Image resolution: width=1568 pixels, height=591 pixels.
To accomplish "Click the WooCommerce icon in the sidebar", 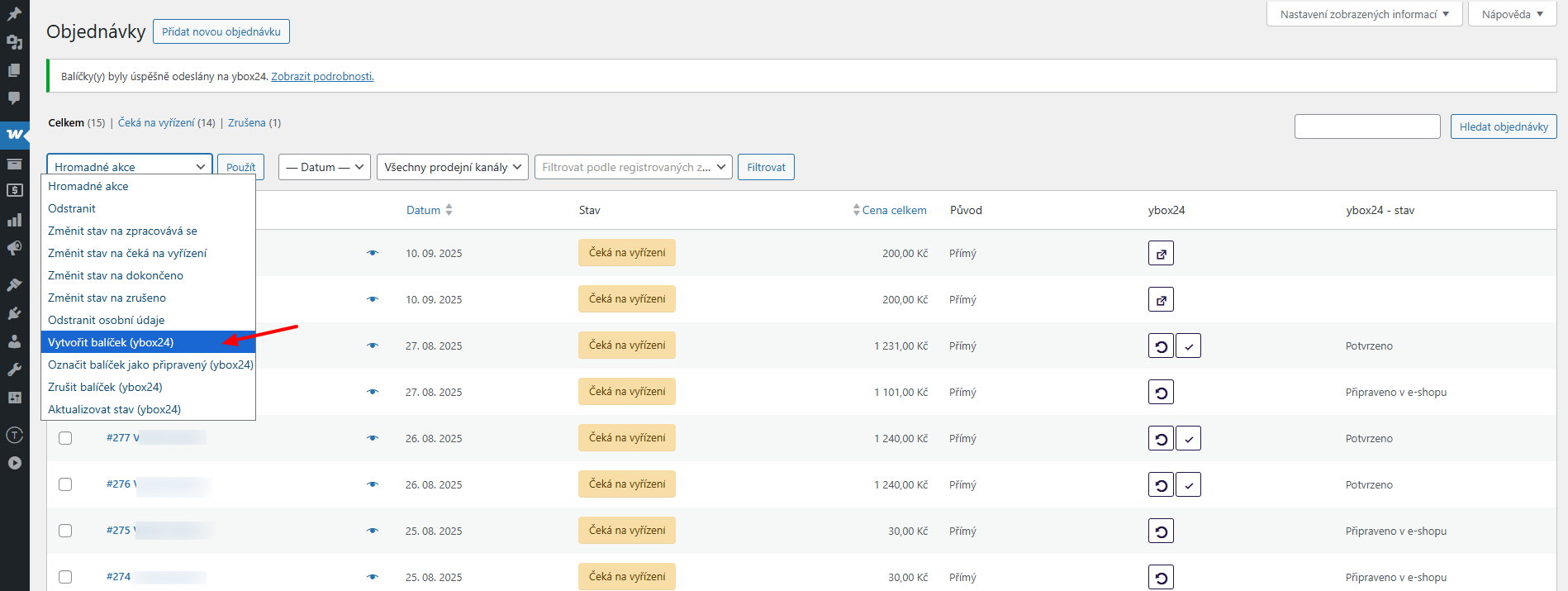I will click(14, 134).
